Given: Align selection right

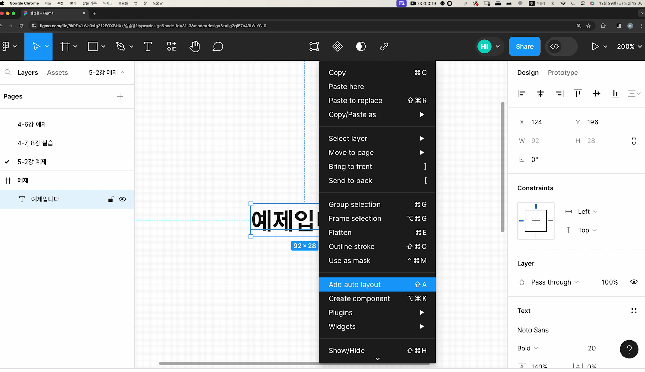Looking at the screenshot, I should (559, 93).
